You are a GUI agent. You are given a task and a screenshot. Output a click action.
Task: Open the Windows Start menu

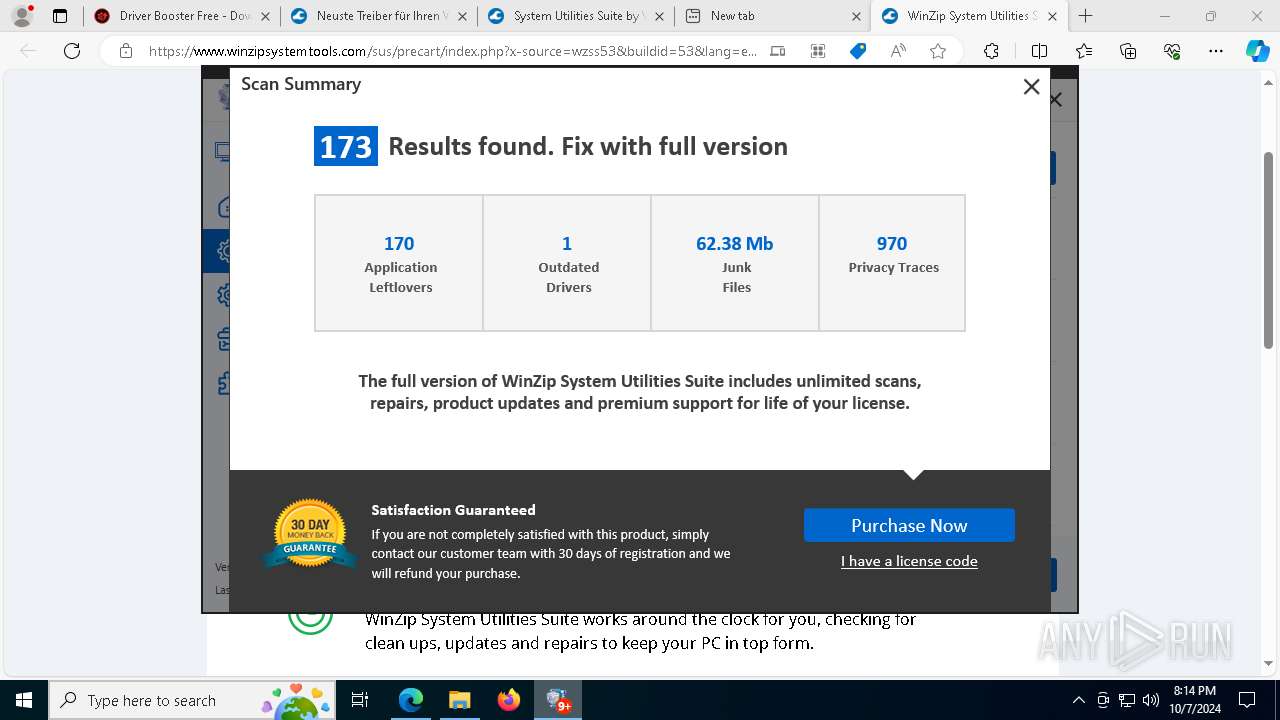click(24, 700)
